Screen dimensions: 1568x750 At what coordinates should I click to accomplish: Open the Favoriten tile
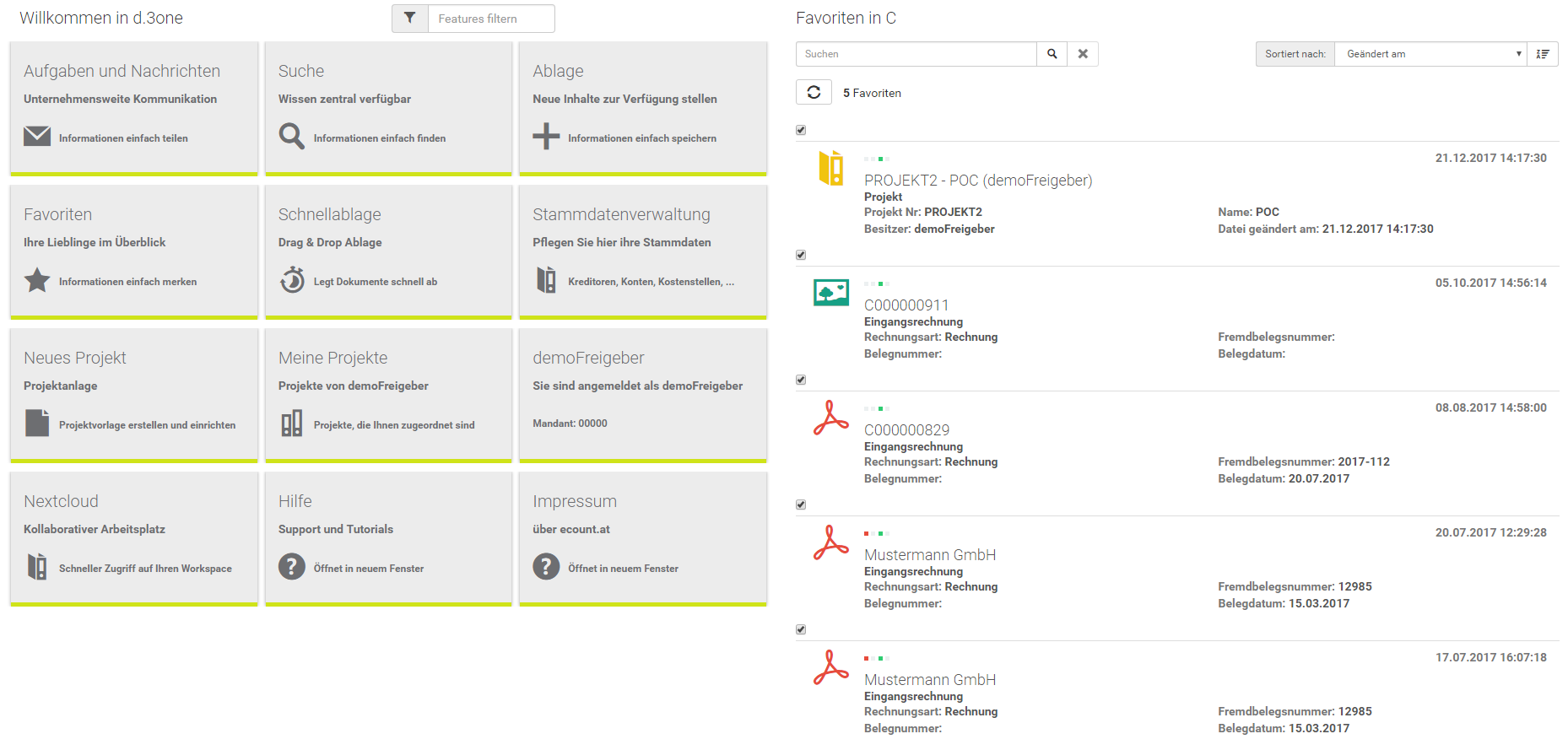(134, 251)
